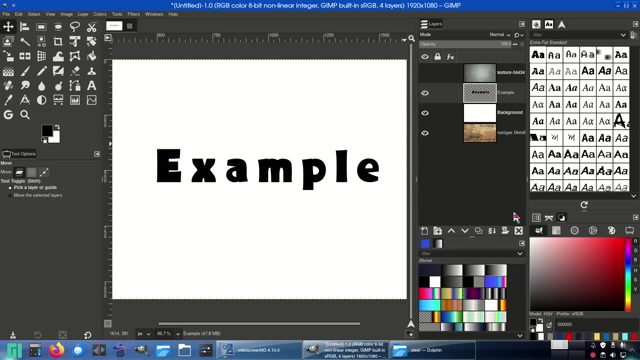Switch to the Fonts tab
This screenshot has height=360, width=640.
point(549,24)
